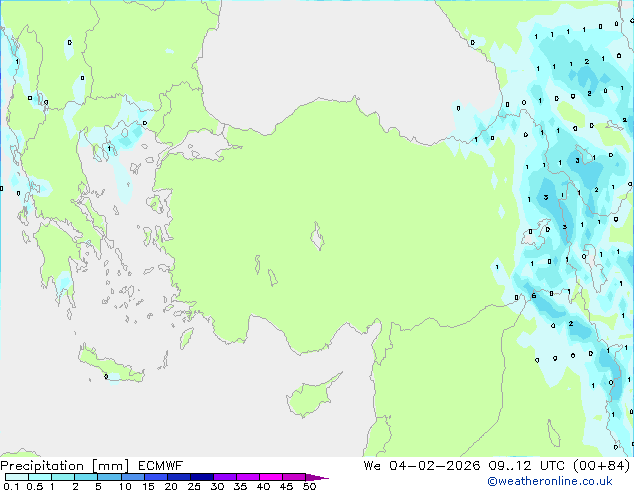The image size is (634, 490).
Task: Choose the 20–25 mm dark blue legend box
Action: [x=179, y=477]
